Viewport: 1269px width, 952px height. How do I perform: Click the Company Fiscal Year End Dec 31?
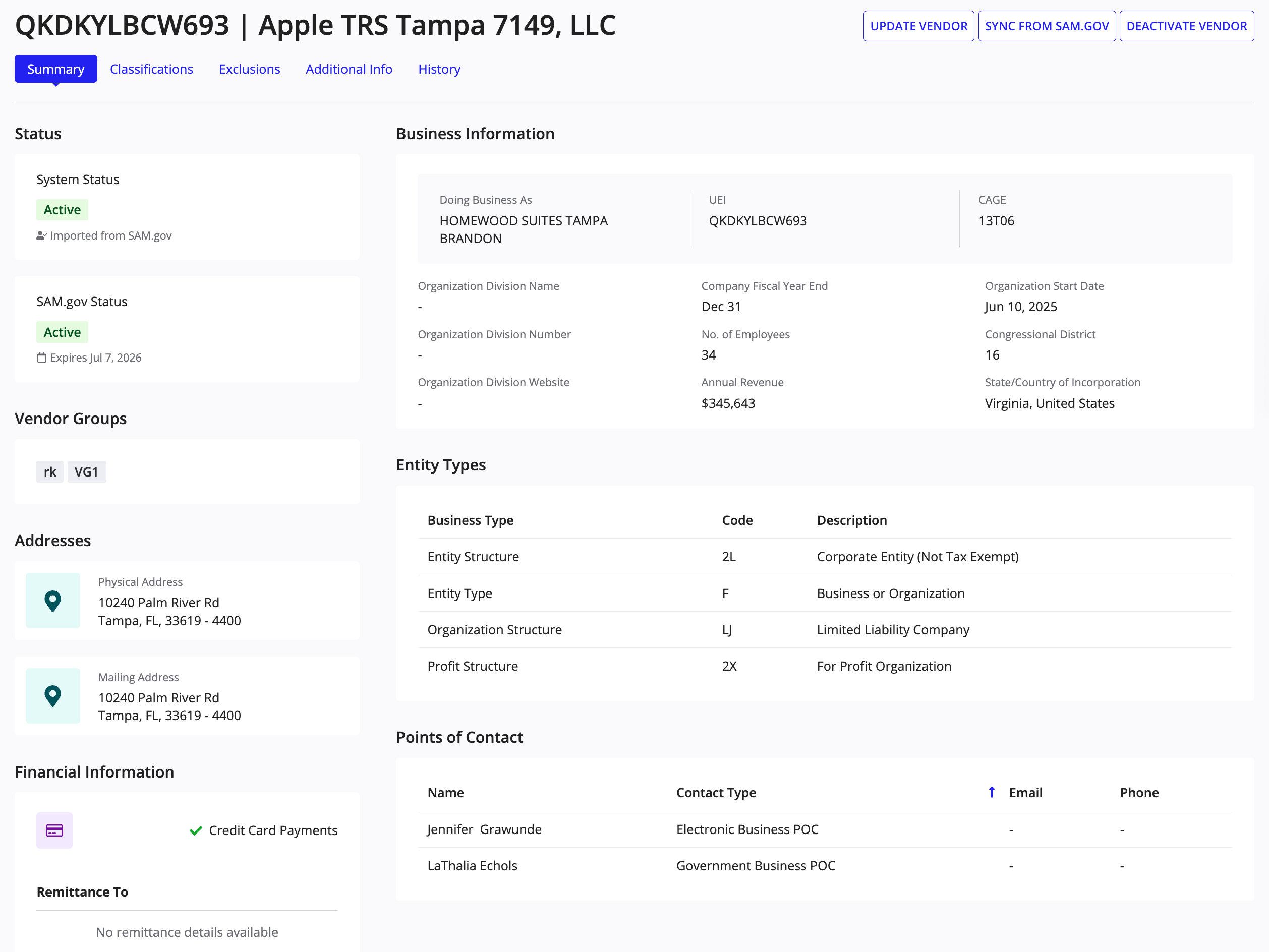pos(721,307)
